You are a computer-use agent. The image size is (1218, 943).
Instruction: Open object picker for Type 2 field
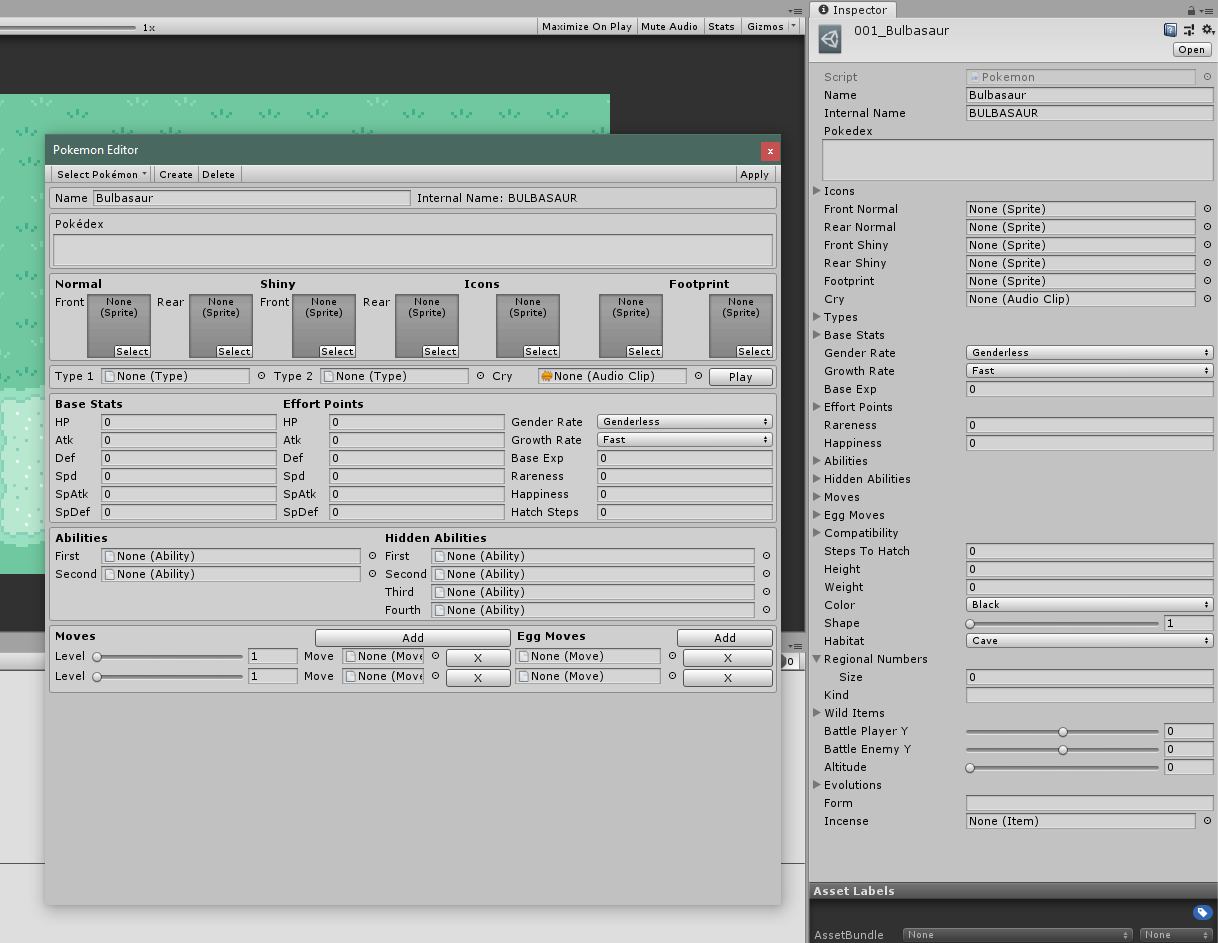click(x=480, y=376)
